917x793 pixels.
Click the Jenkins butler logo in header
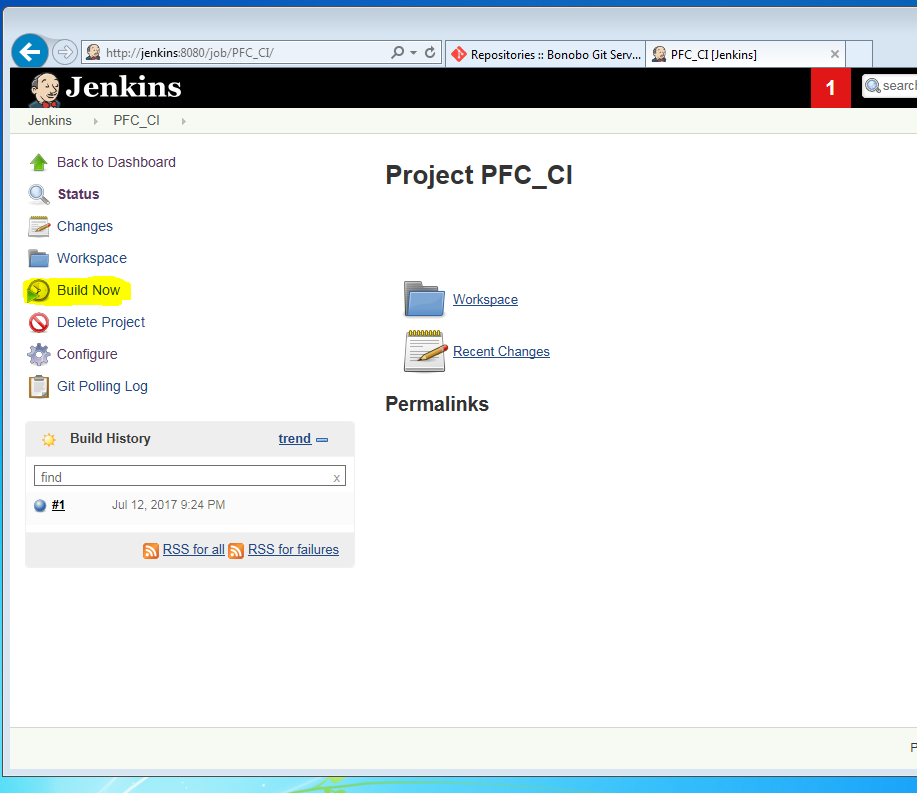click(x=44, y=89)
